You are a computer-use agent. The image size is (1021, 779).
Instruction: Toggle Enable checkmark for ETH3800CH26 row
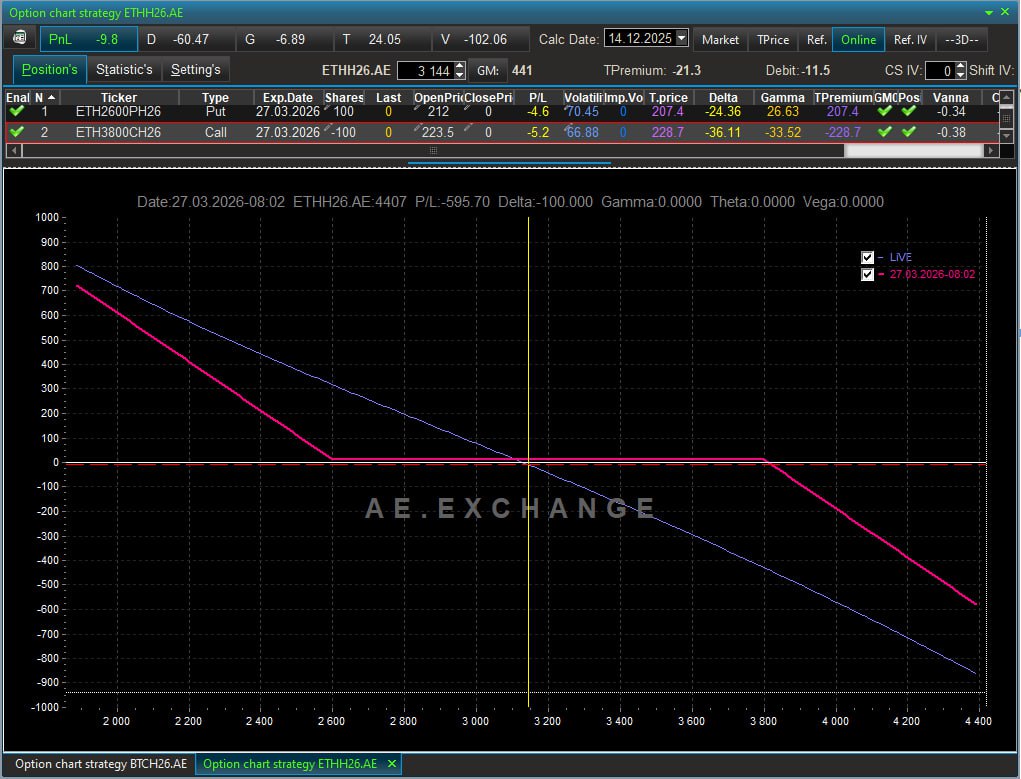[x=17, y=132]
